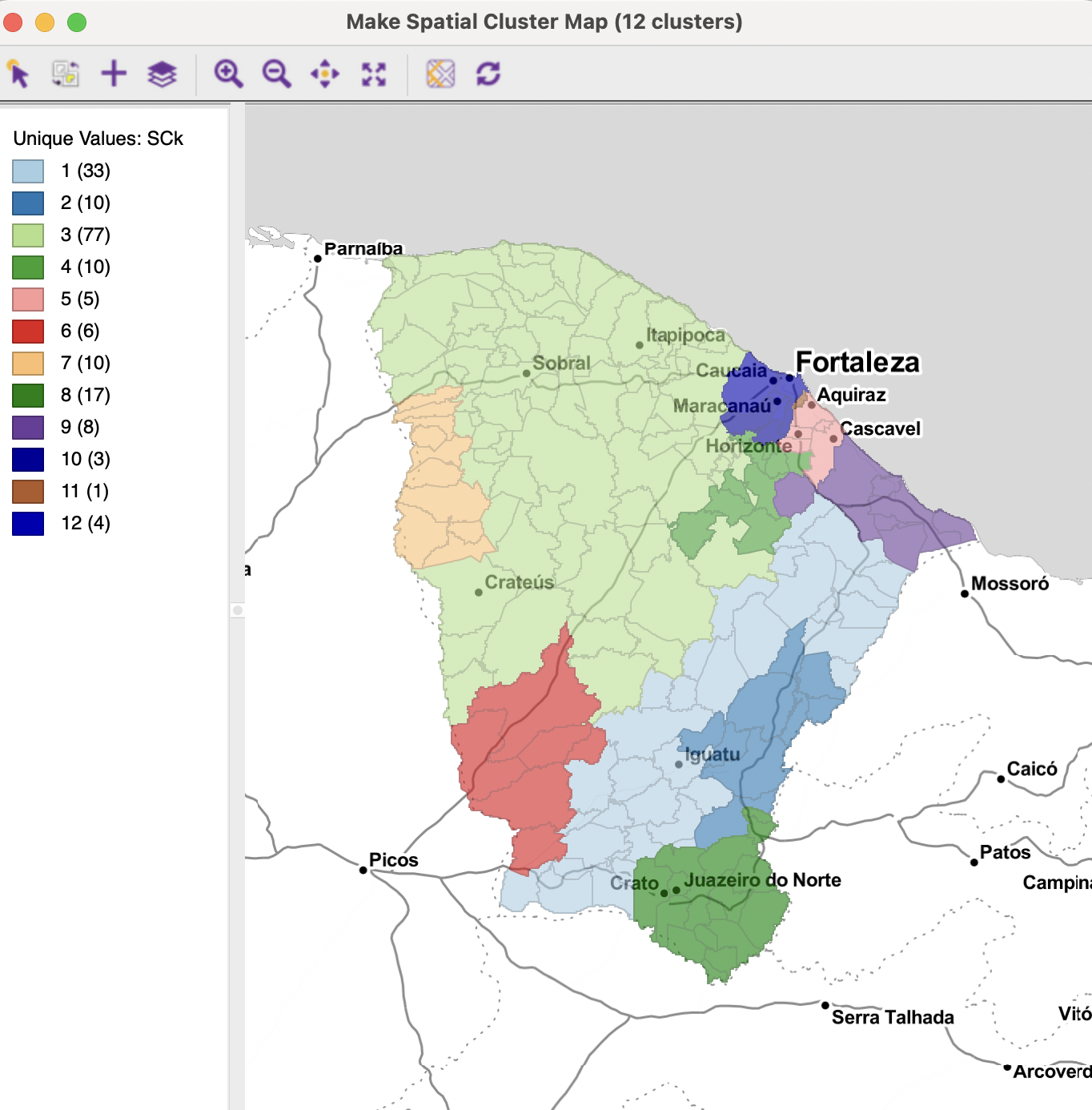Image resolution: width=1092 pixels, height=1110 pixels.
Task: Click the Crato city label
Action: [x=634, y=883]
